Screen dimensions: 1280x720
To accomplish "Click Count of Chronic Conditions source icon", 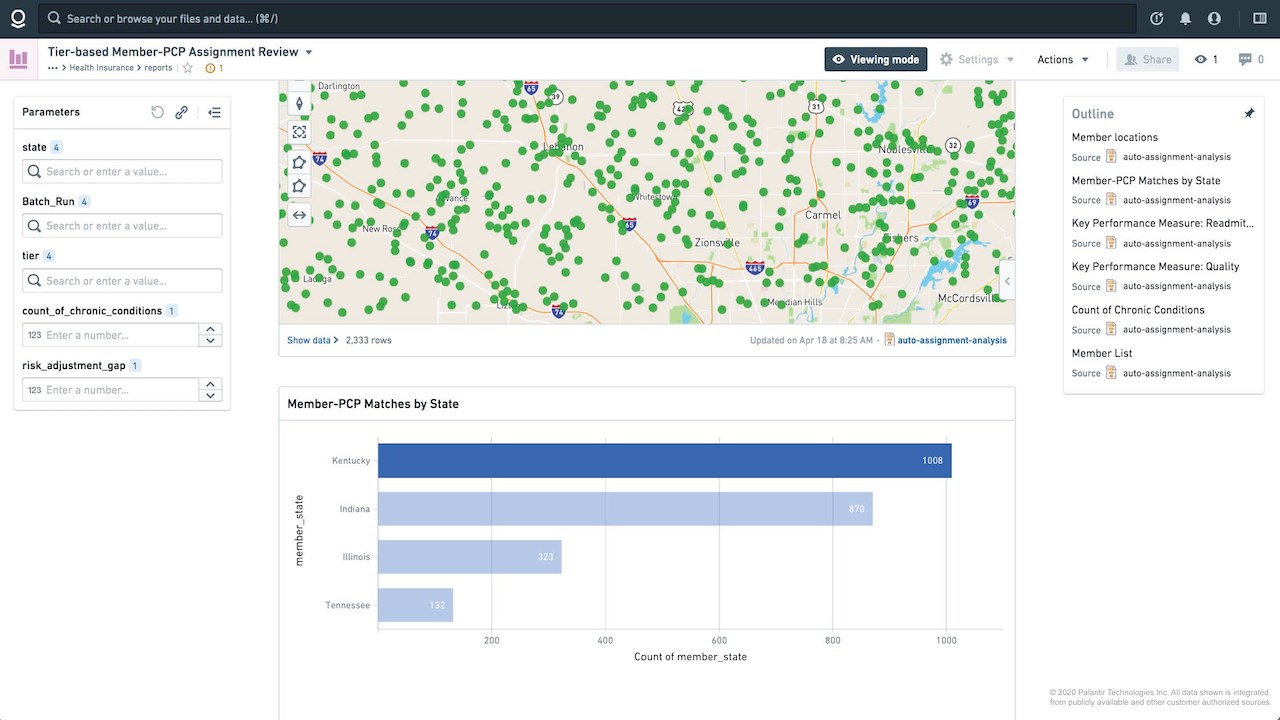I will coord(1111,330).
